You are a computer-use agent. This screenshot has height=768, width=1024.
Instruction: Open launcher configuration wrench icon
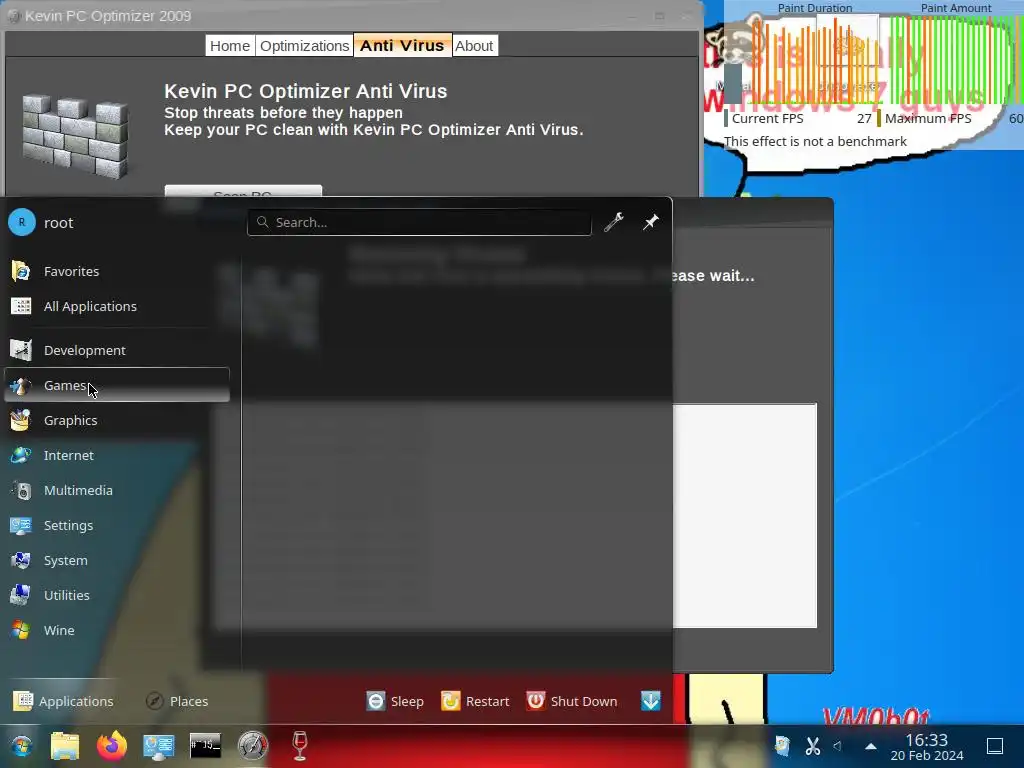[614, 222]
